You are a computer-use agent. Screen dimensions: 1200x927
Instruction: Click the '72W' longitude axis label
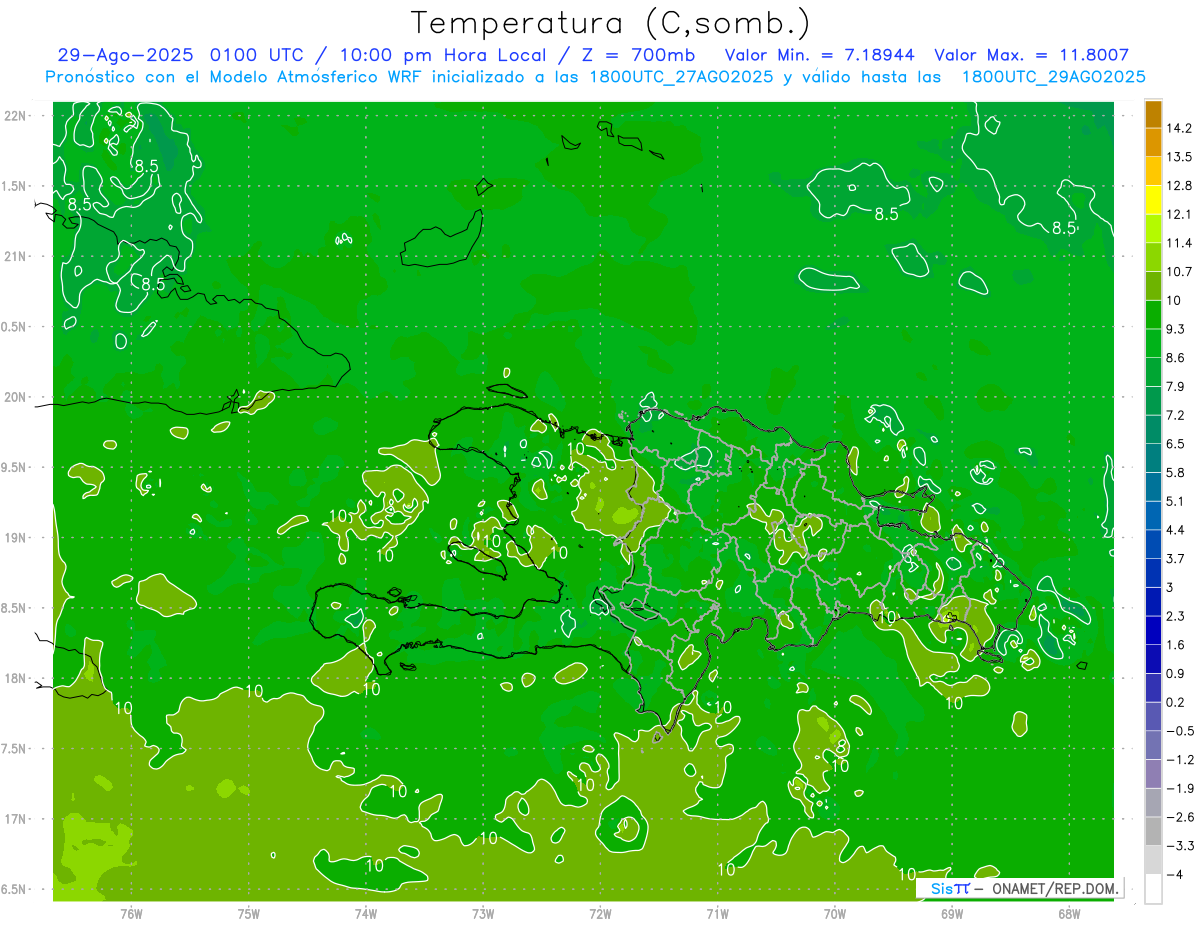[x=600, y=914]
